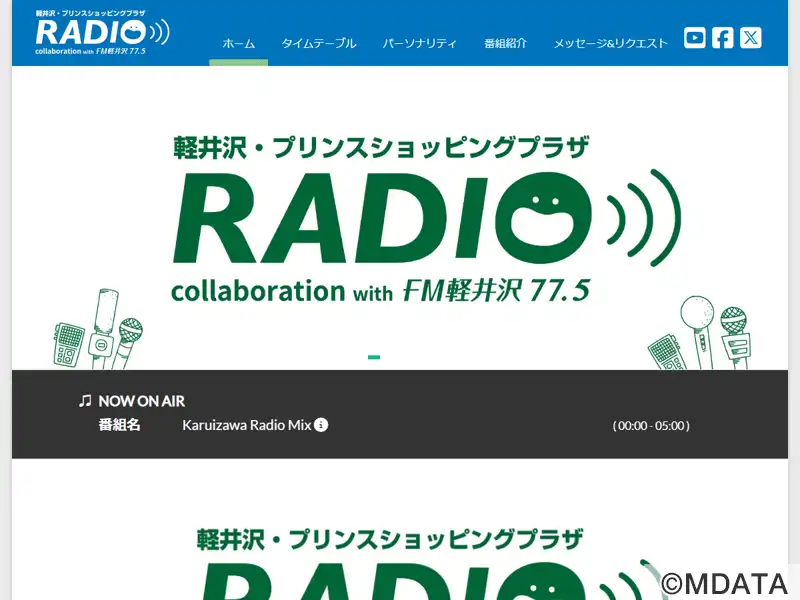The height and width of the screenshot is (600, 800).
Task: Open the X (Twitter) icon
Action: point(751,38)
